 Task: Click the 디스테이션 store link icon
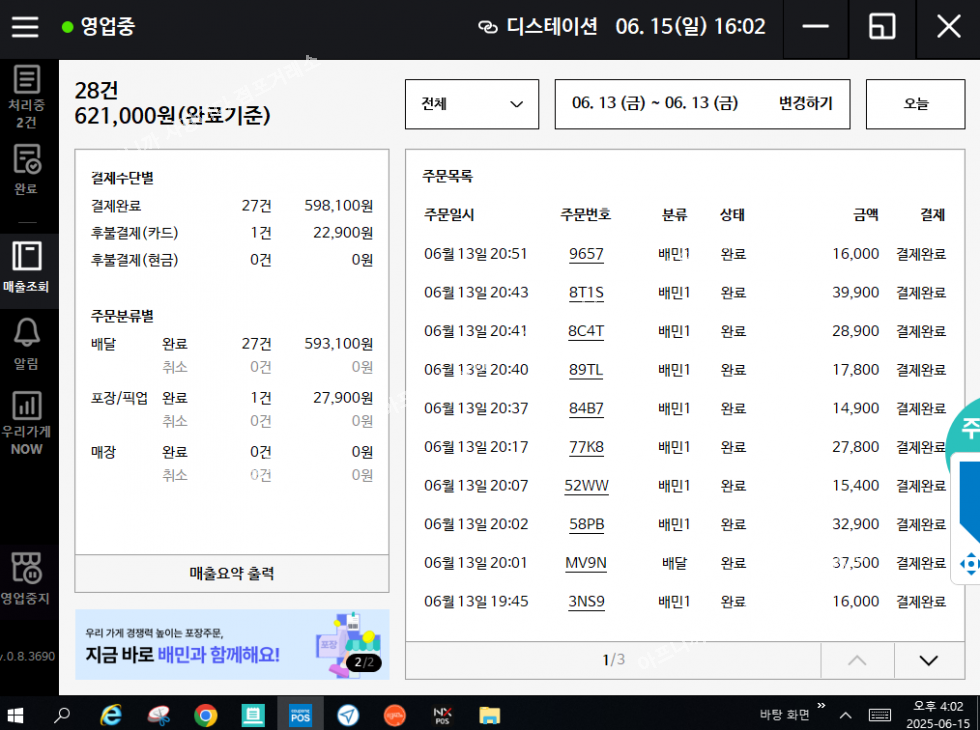click(x=488, y=27)
